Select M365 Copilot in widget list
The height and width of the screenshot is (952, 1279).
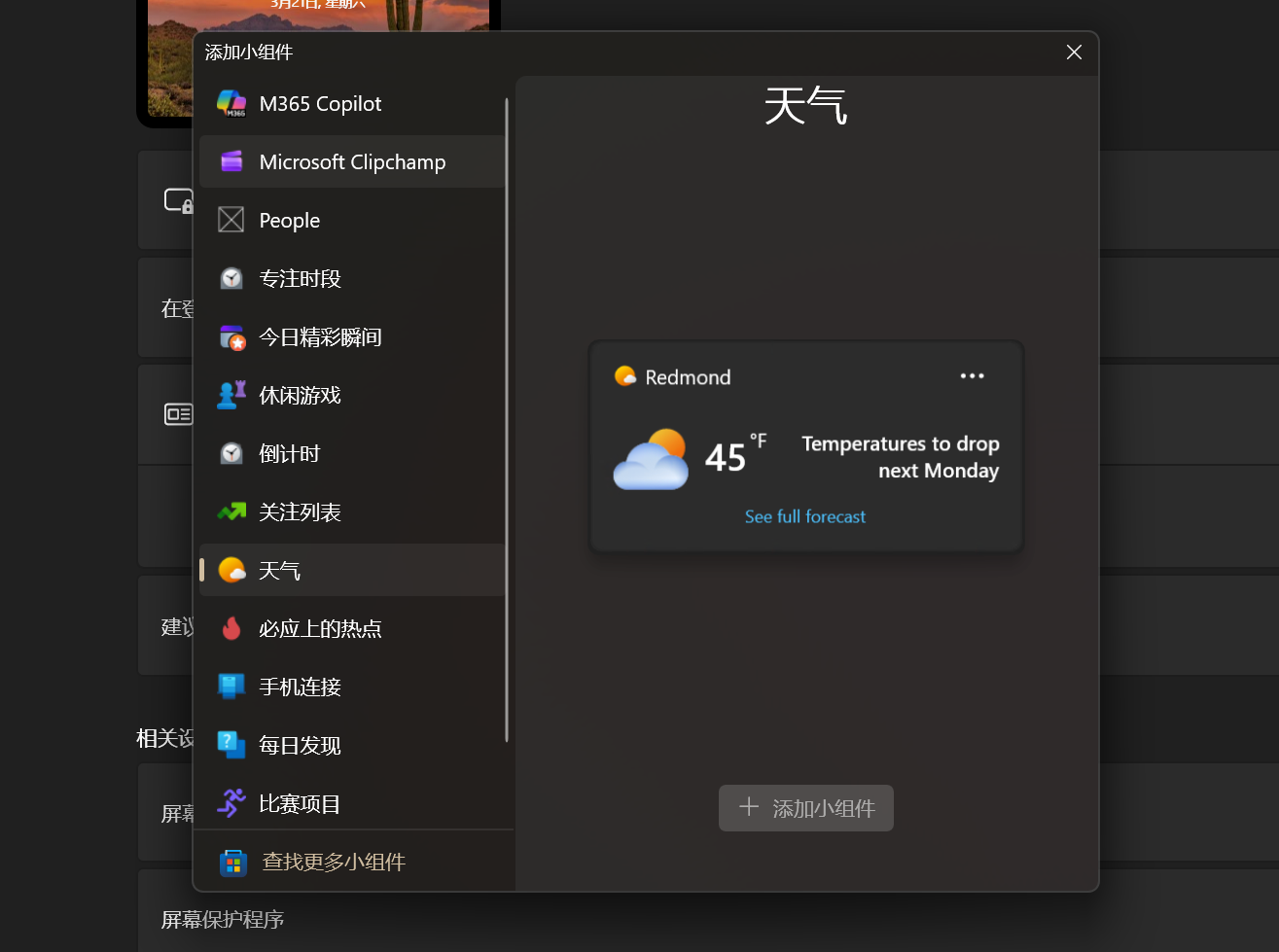(352, 103)
